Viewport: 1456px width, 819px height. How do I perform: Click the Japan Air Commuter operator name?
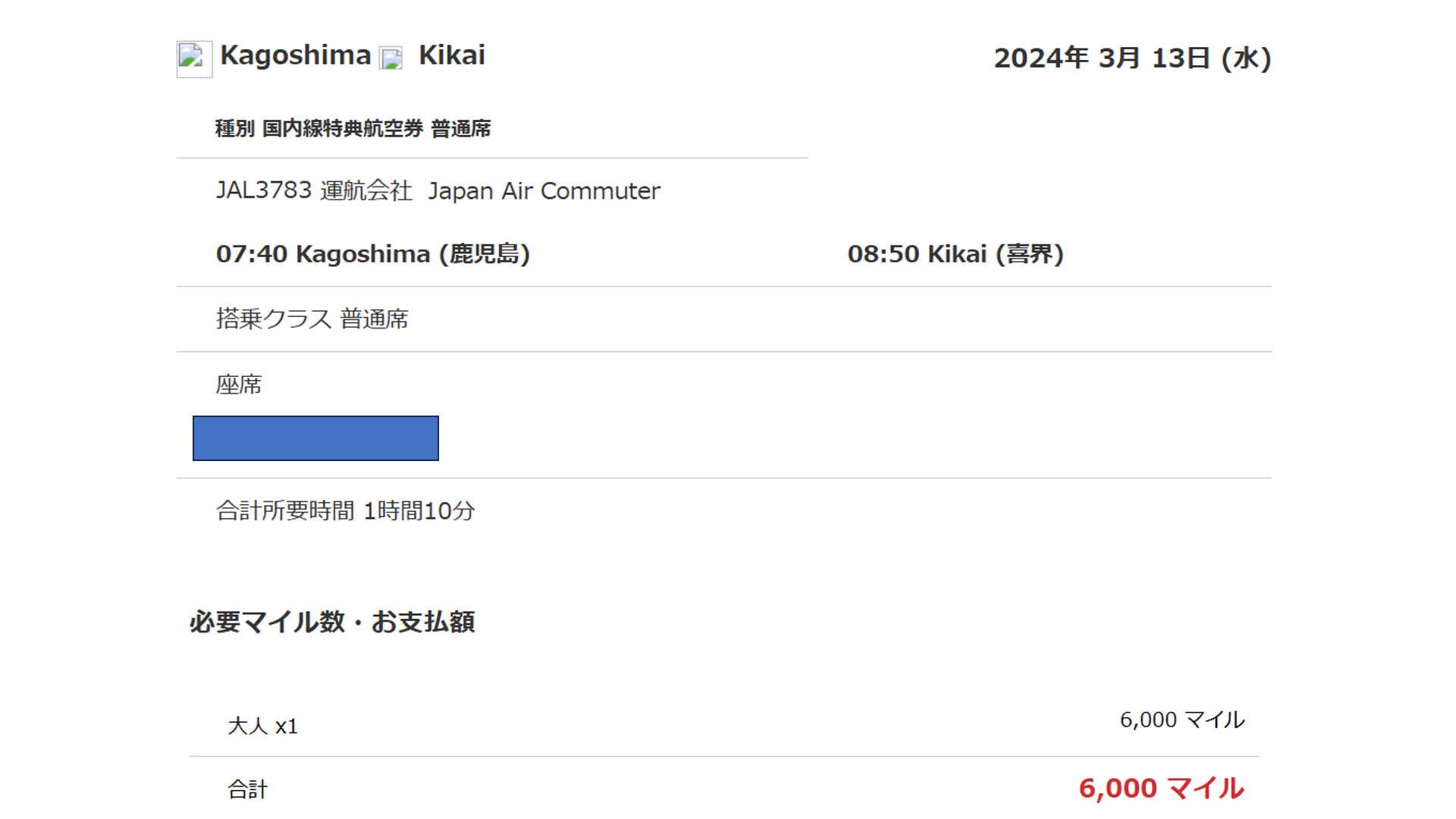pyautogui.click(x=544, y=191)
